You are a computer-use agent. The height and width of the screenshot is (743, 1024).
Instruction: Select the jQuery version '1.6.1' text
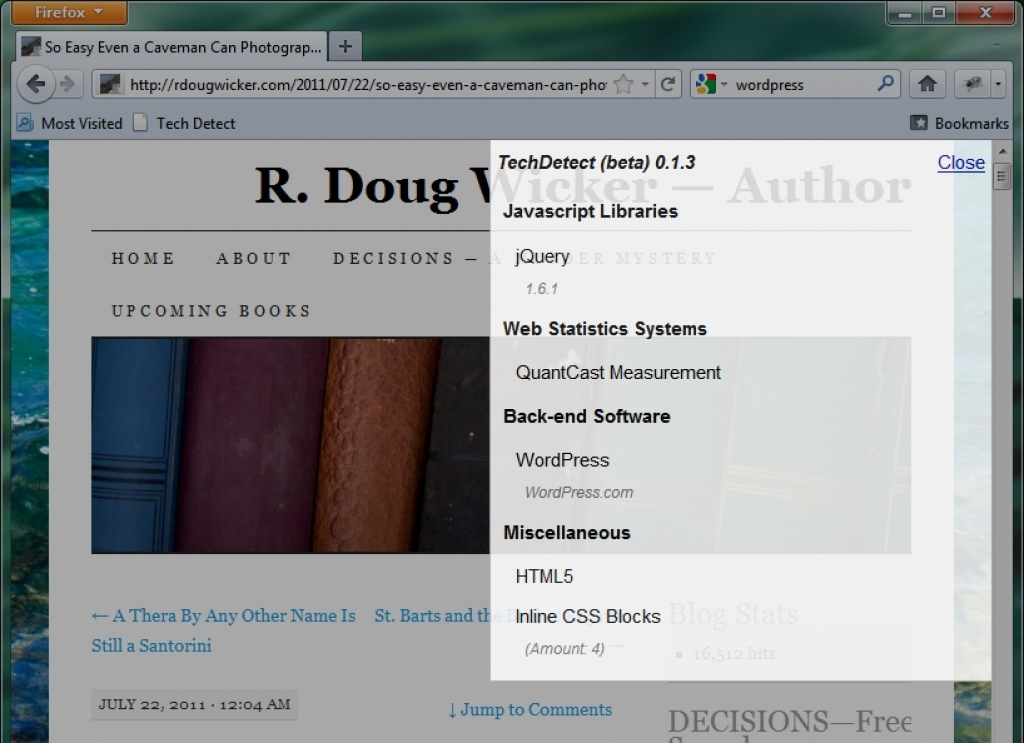[541, 289]
